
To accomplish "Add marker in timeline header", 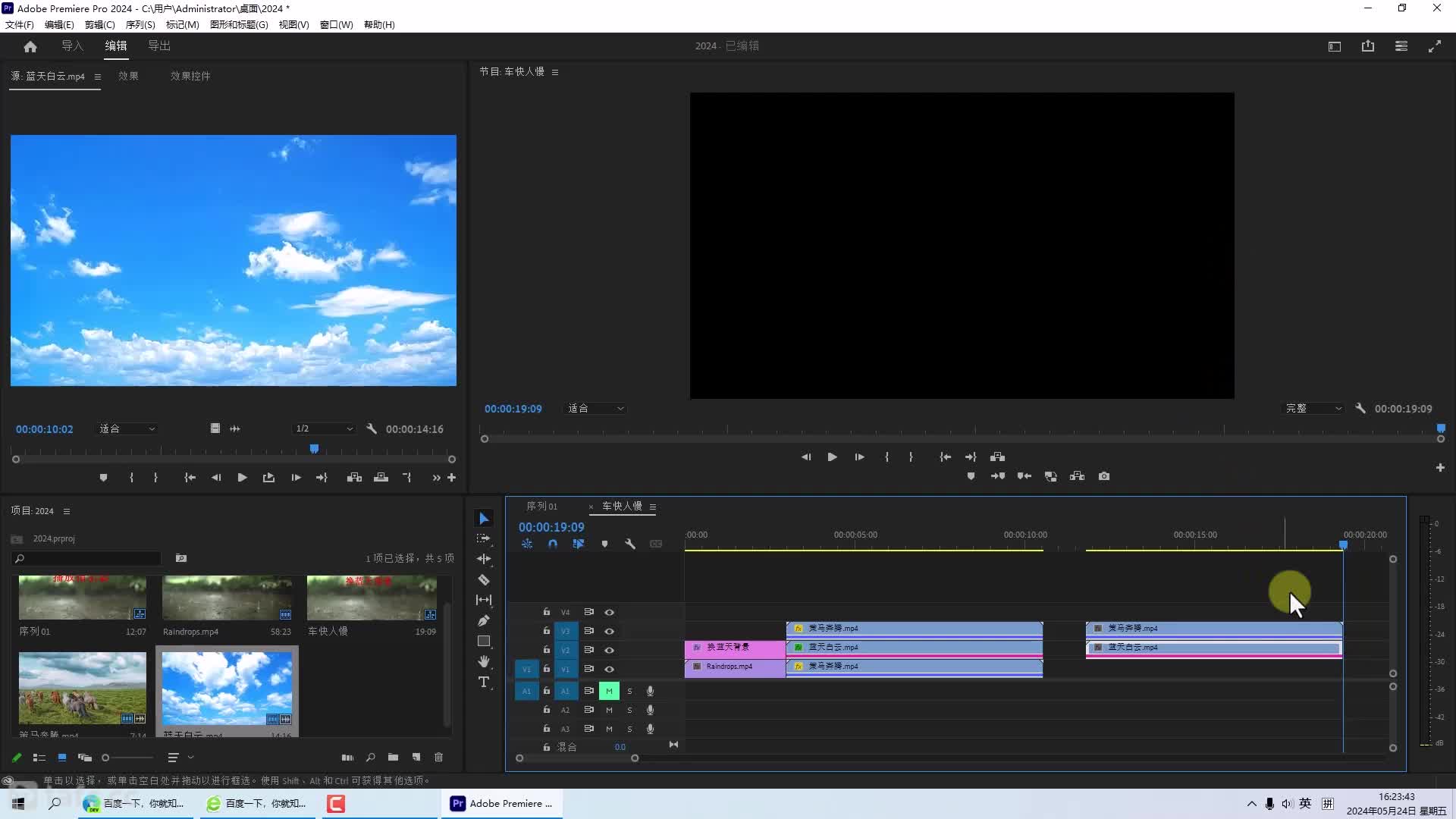I will (x=604, y=544).
